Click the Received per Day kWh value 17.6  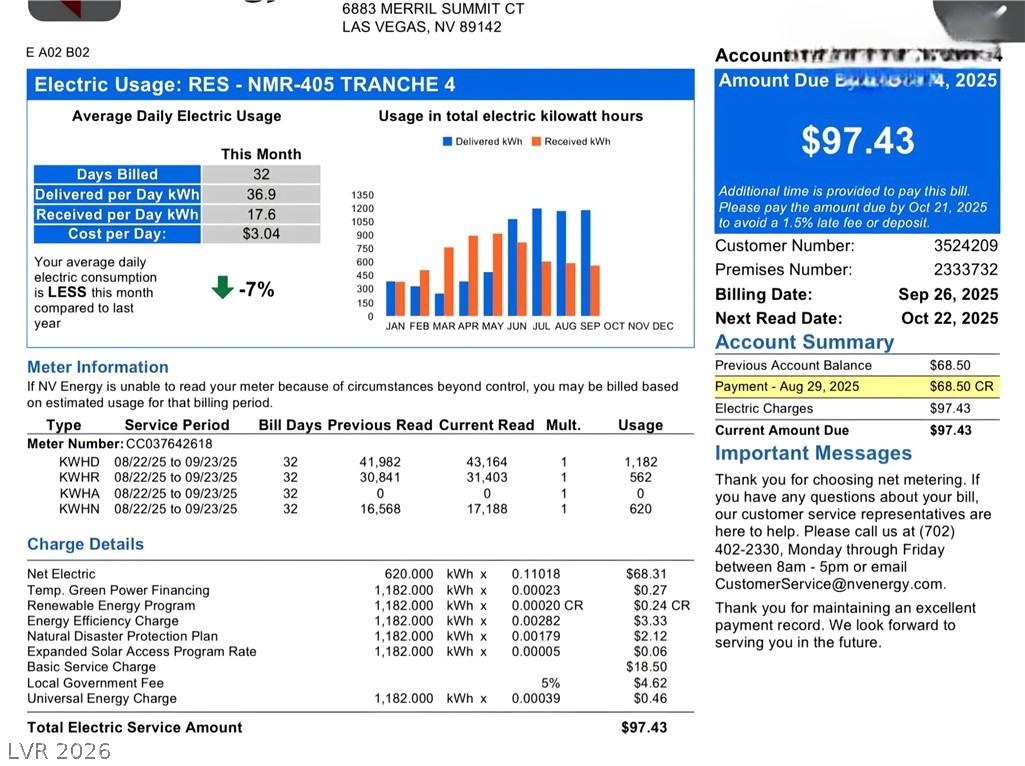(261, 214)
